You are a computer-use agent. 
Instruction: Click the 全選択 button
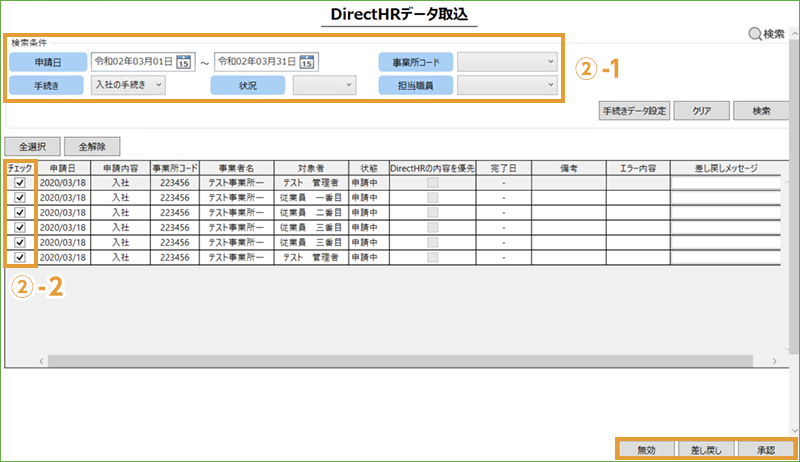[33, 147]
